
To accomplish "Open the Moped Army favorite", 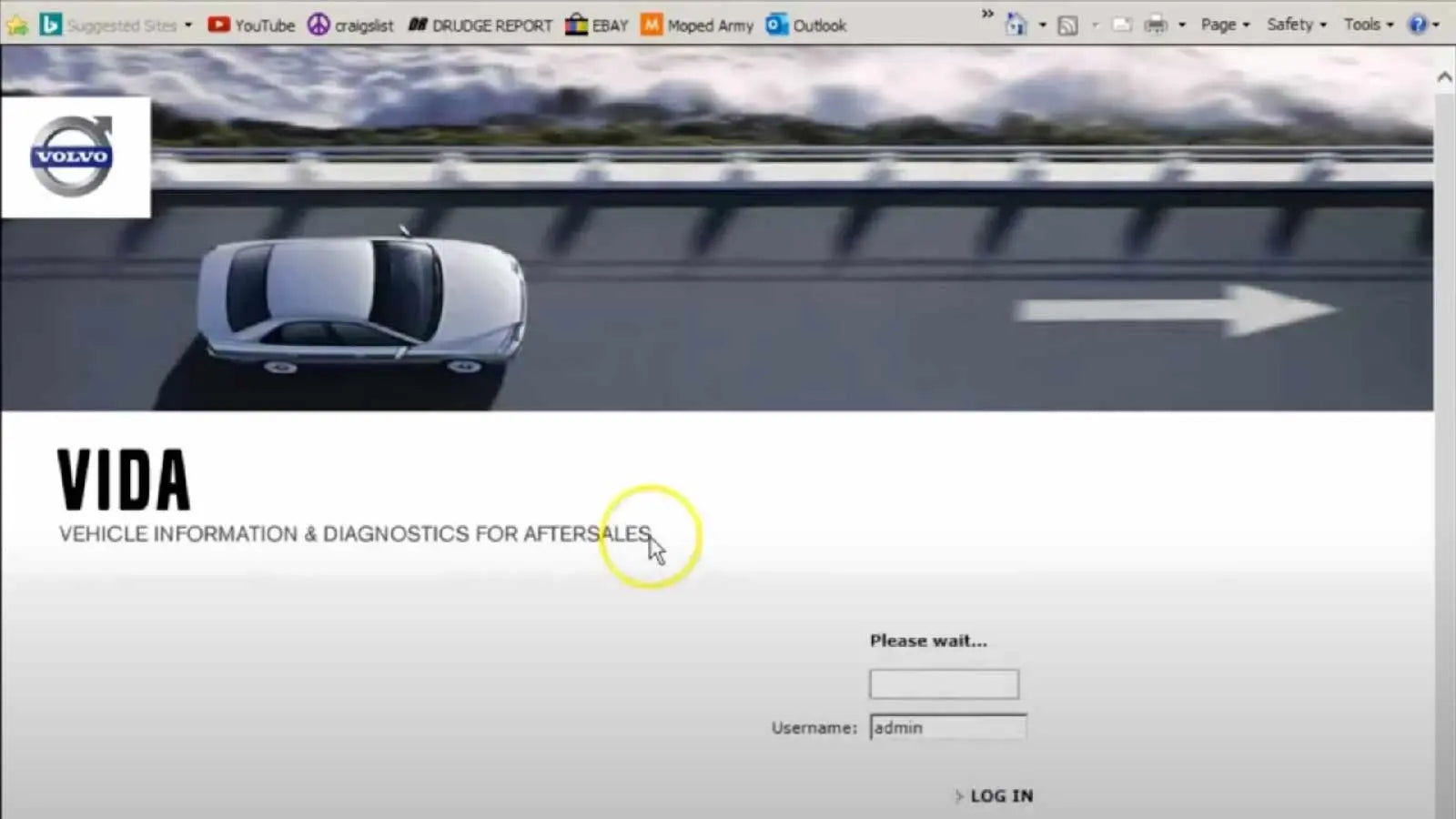I will (698, 25).
